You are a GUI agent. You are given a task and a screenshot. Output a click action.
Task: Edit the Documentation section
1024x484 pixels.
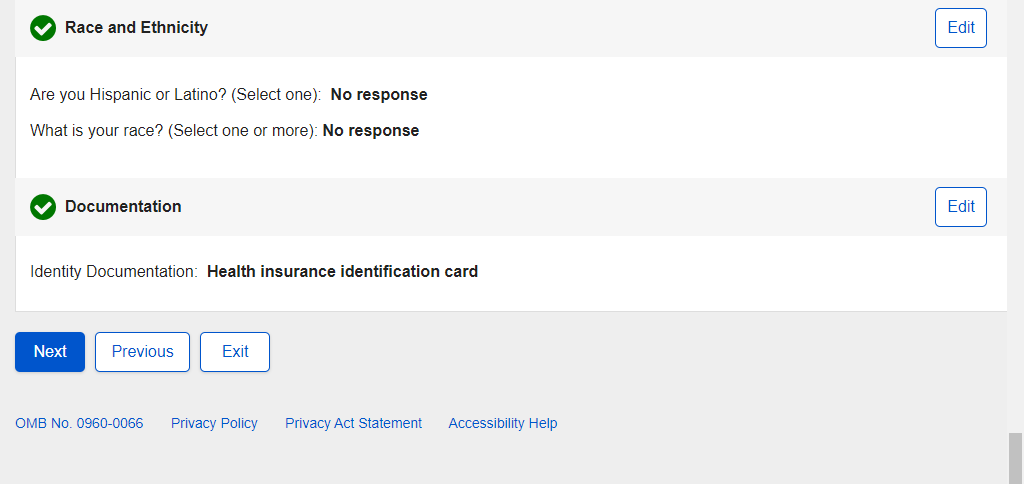pyautogui.click(x=960, y=207)
